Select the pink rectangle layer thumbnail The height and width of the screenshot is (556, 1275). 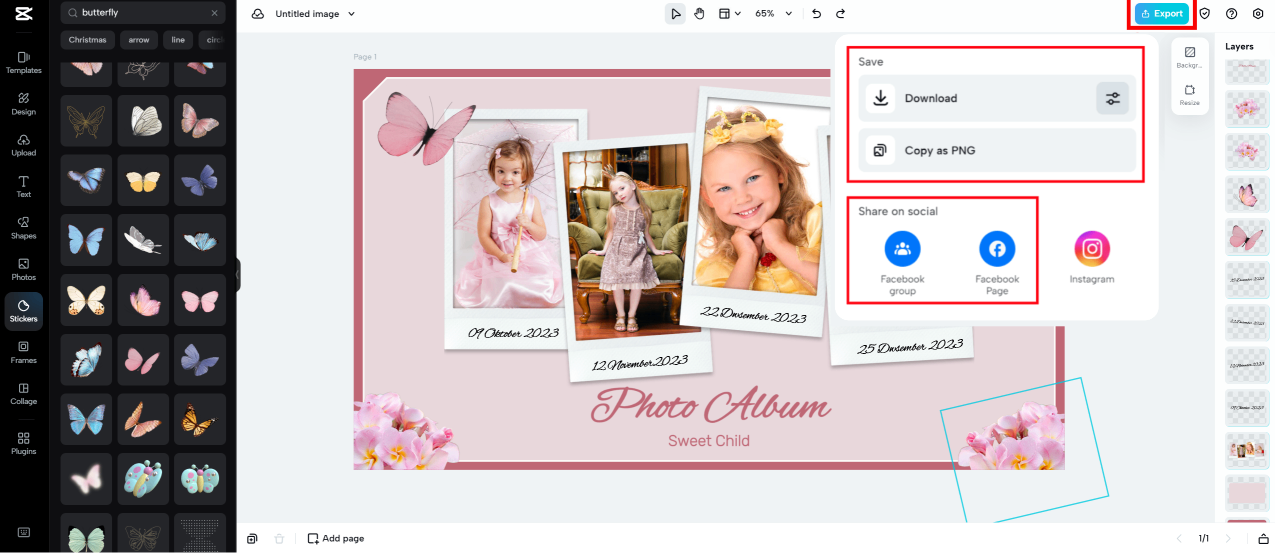click(x=1247, y=494)
